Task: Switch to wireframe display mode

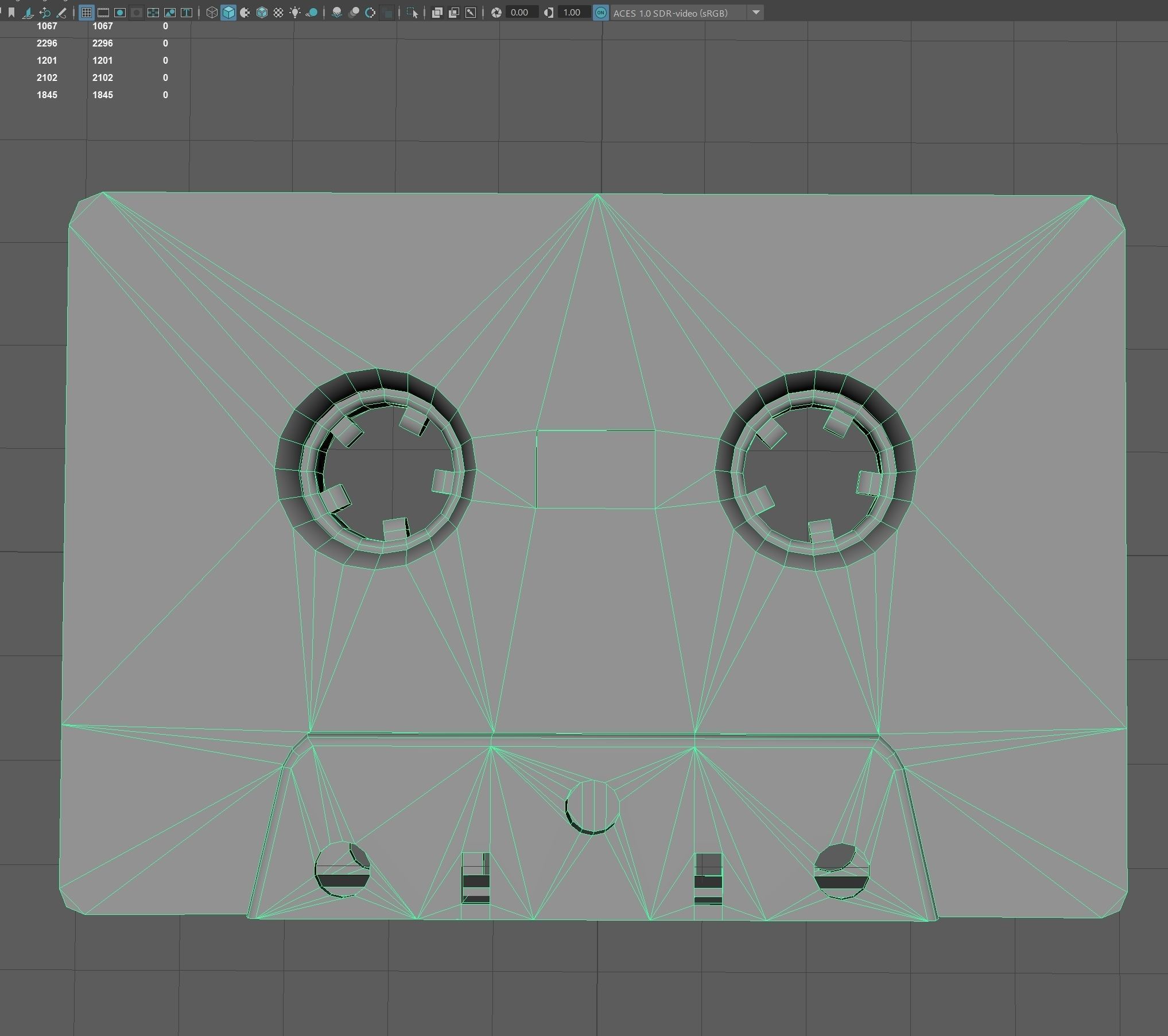Action: coord(212,12)
